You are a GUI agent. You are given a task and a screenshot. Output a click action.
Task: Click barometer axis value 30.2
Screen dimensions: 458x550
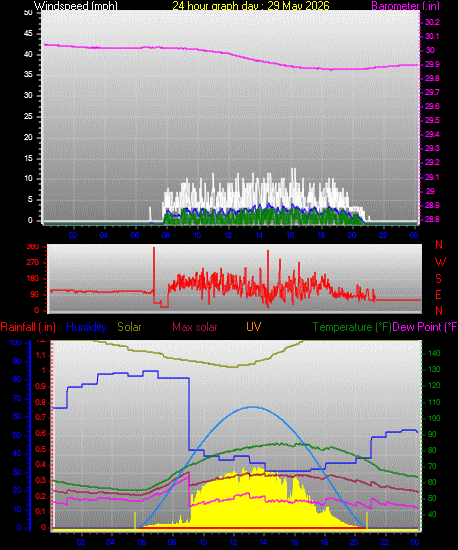pyautogui.click(x=432, y=22)
